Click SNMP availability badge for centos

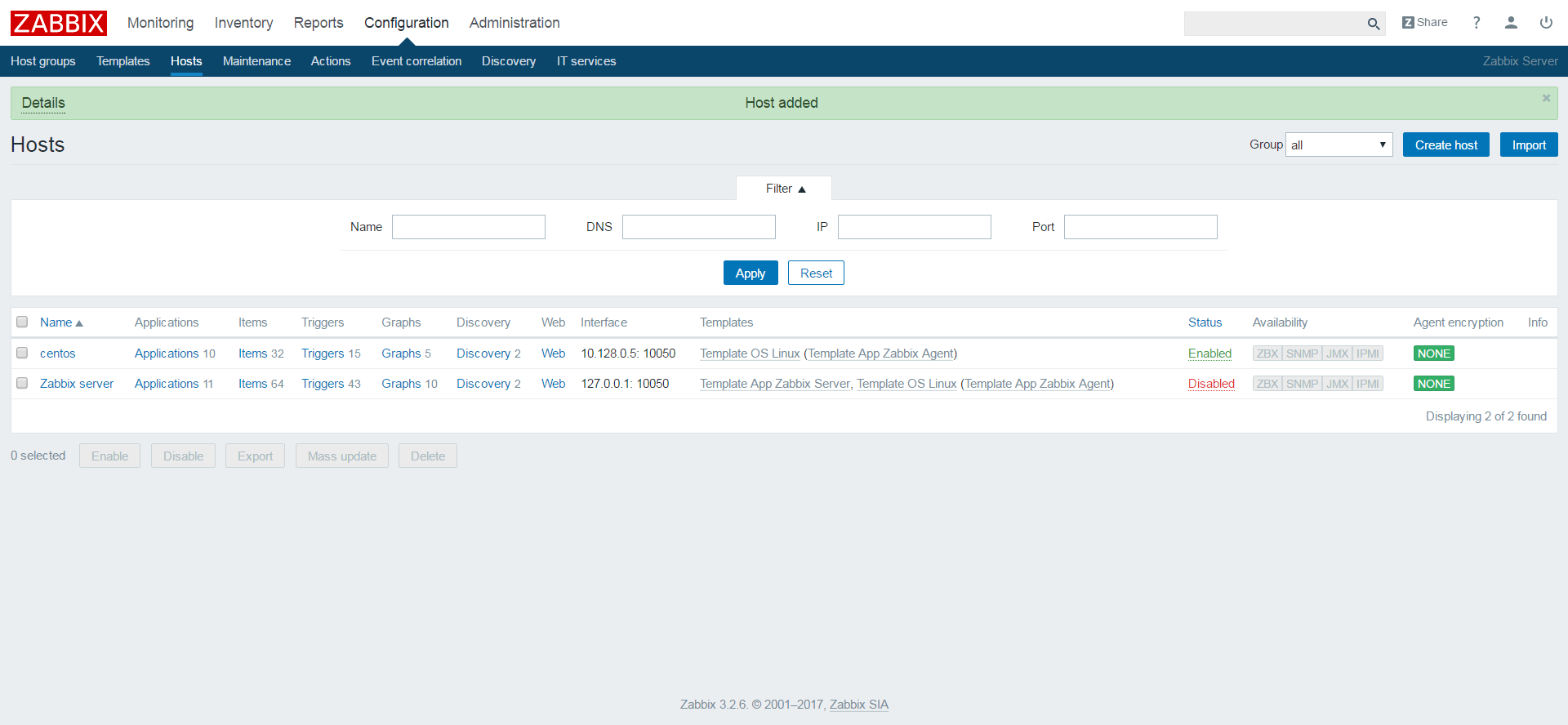tap(1302, 354)
